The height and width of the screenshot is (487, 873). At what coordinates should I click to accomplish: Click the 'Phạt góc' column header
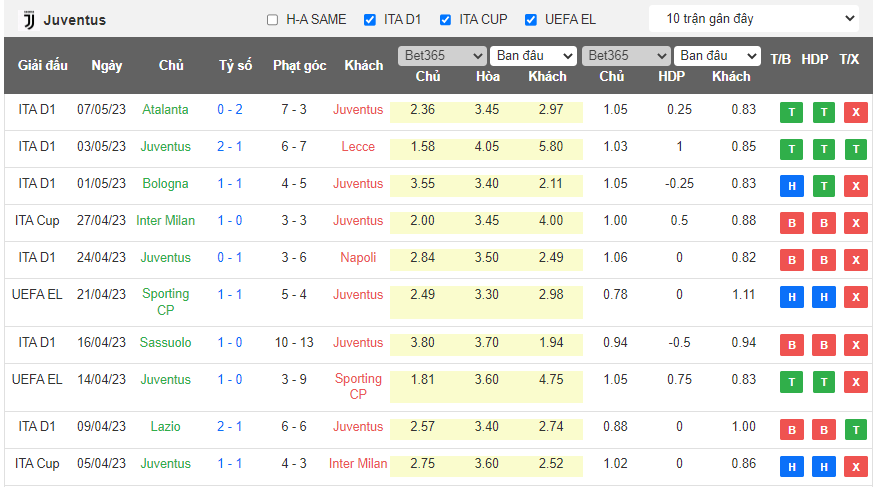pos(299,66)
